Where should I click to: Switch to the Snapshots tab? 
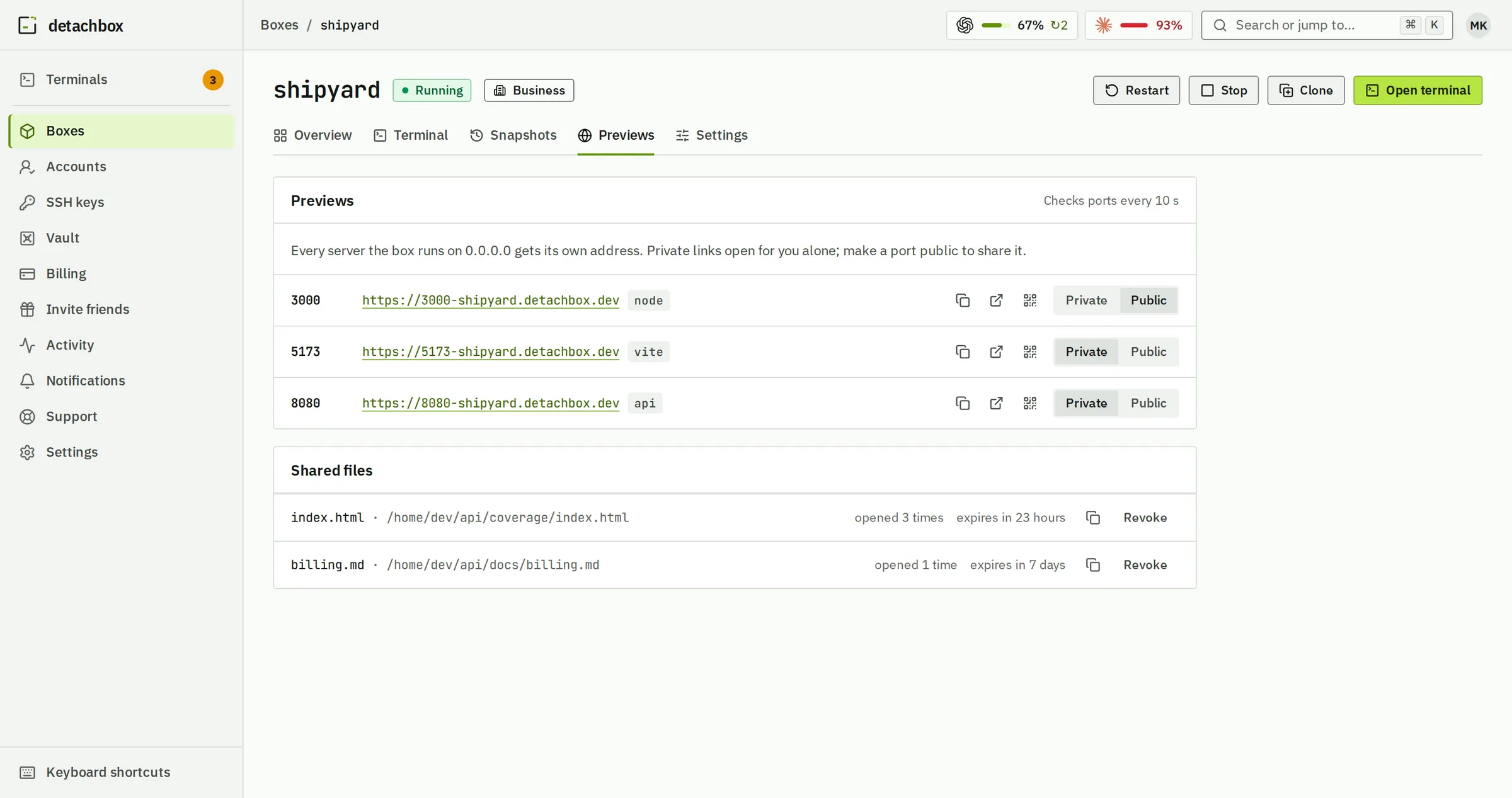point(513,135)
